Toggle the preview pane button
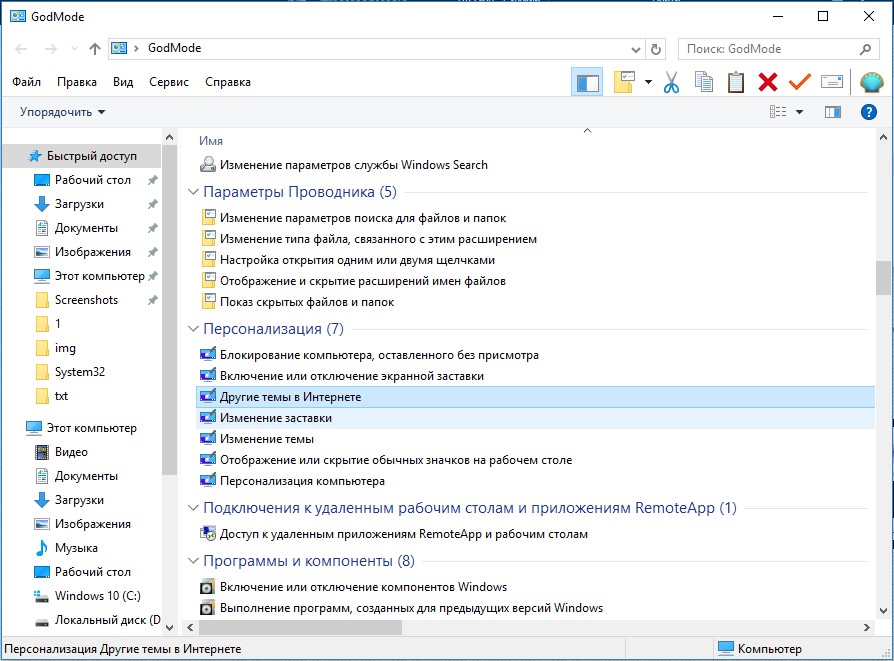 coord(832,112)
